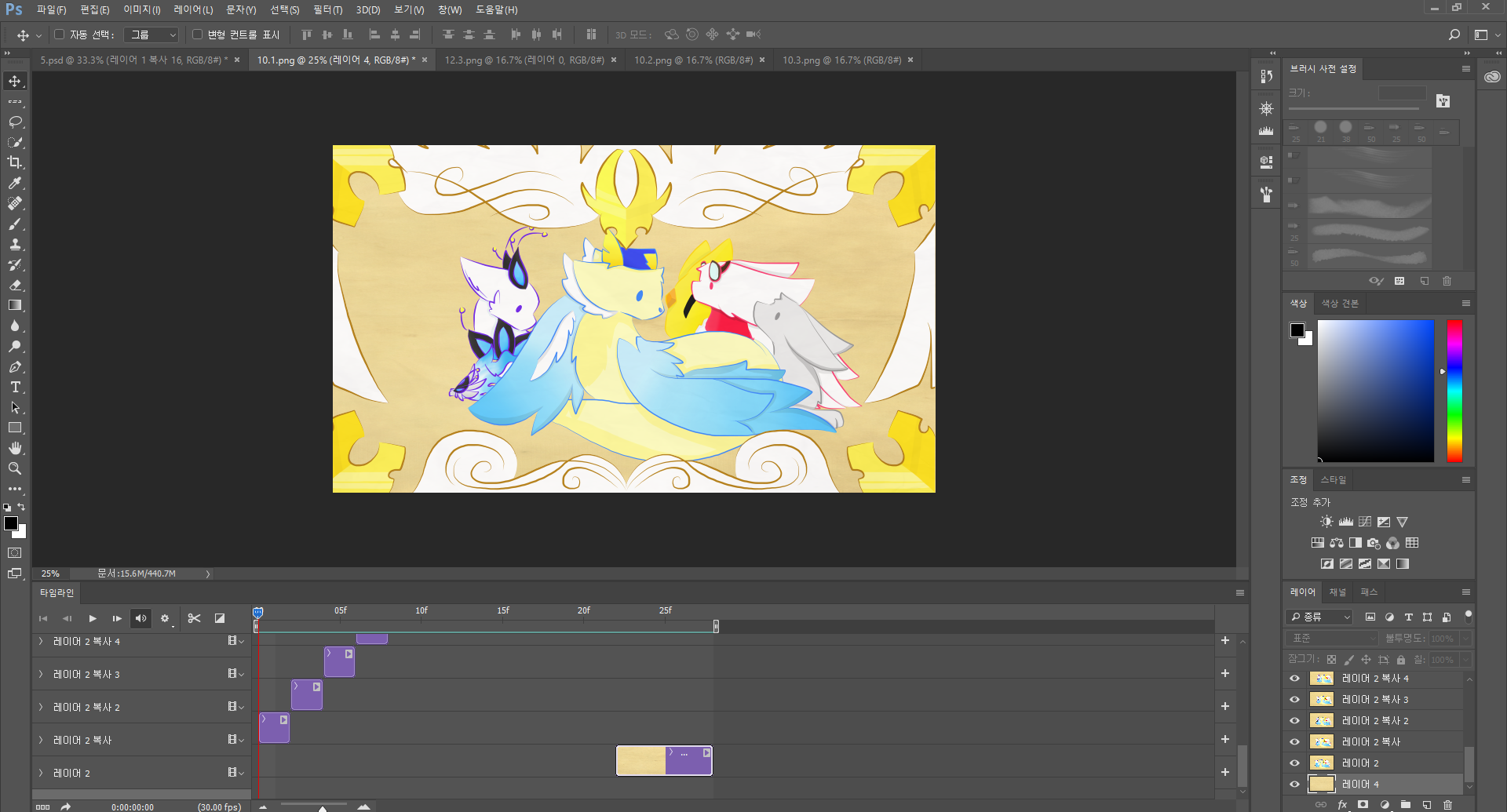Open the Layers panel options menu
This screenshot has height=812, width=1507.
coord(1465,592)
